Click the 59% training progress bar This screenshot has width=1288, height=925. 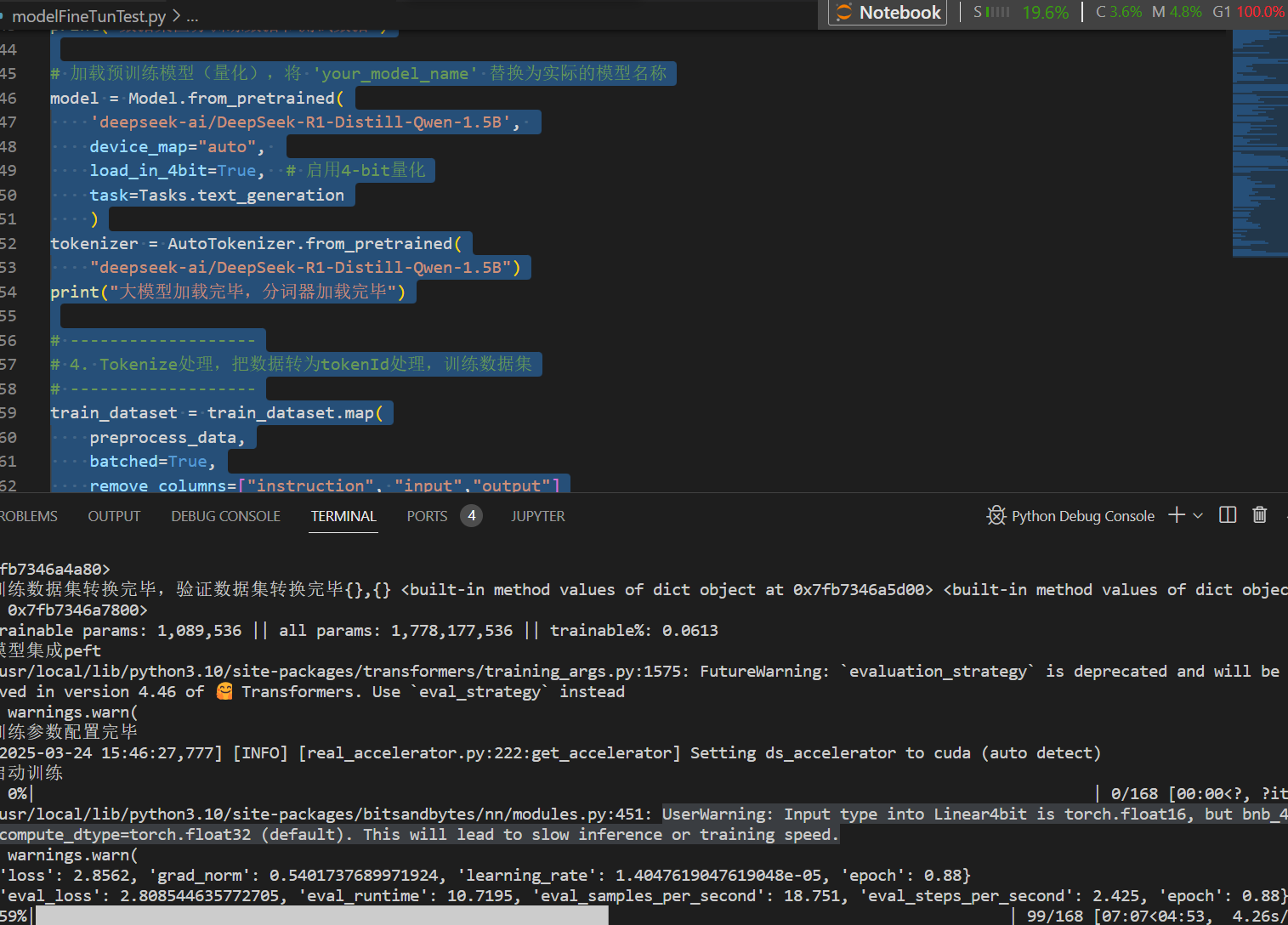click(x=321, y=916)
